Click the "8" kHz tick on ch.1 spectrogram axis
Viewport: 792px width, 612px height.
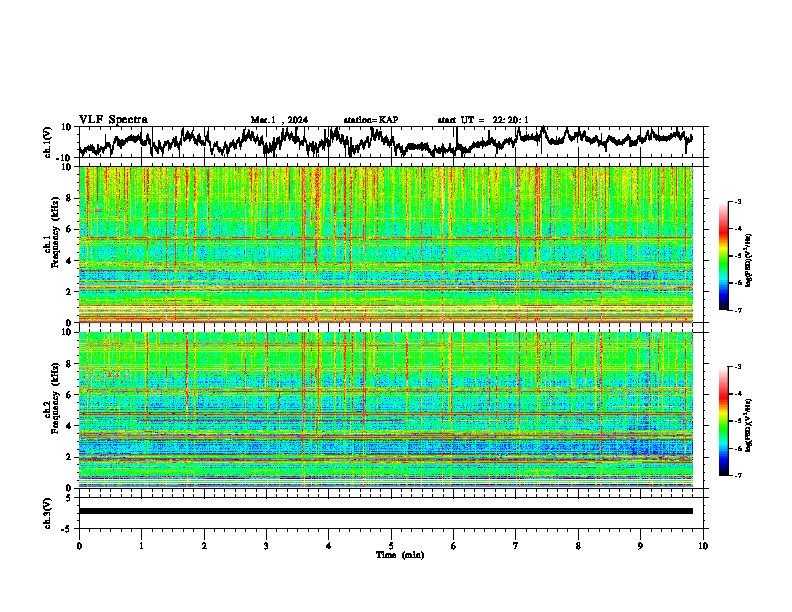click(x=69, y=198)
